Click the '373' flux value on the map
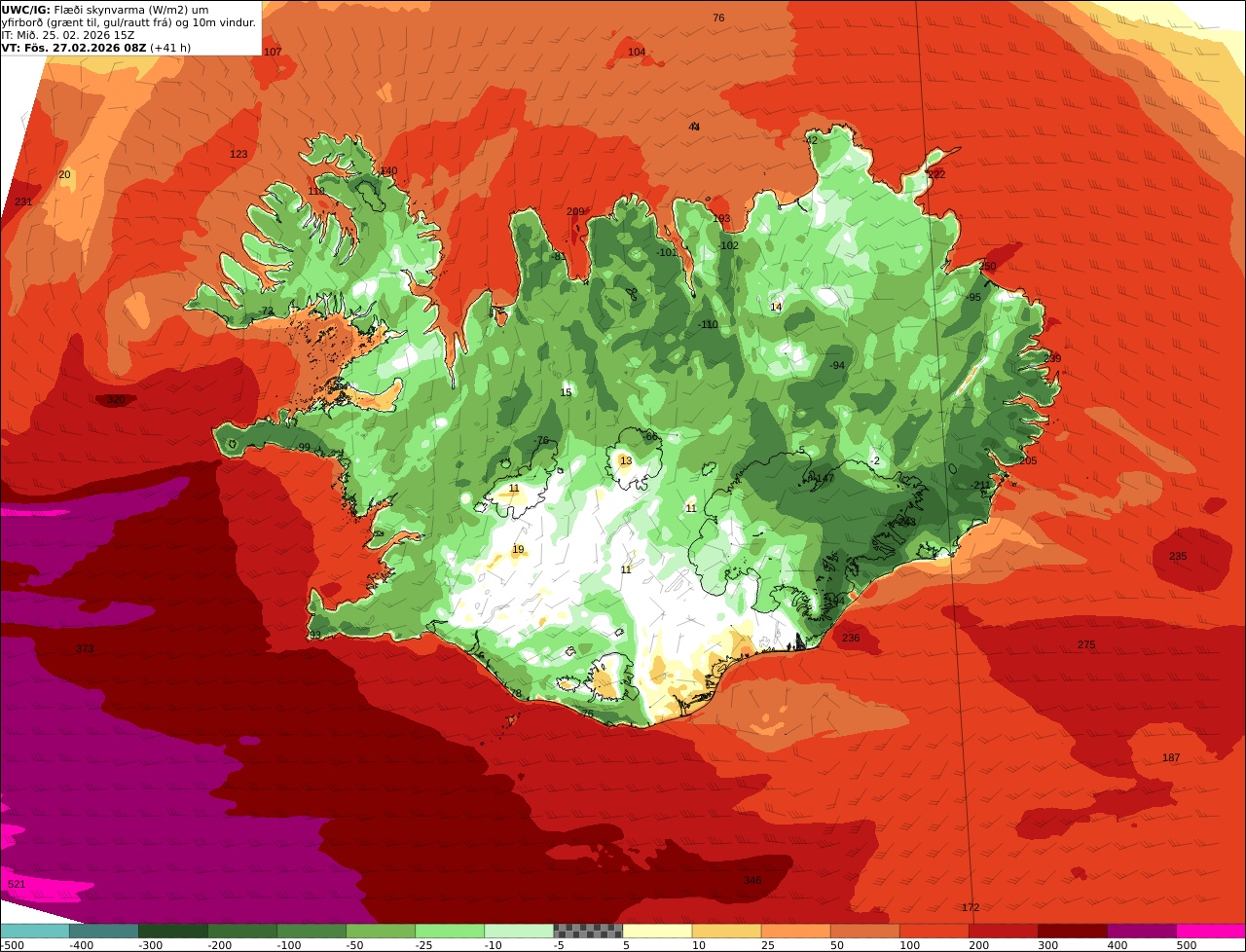Image resolution: width=1246 pixels, height=952 pixels. [x=85, y=648]
